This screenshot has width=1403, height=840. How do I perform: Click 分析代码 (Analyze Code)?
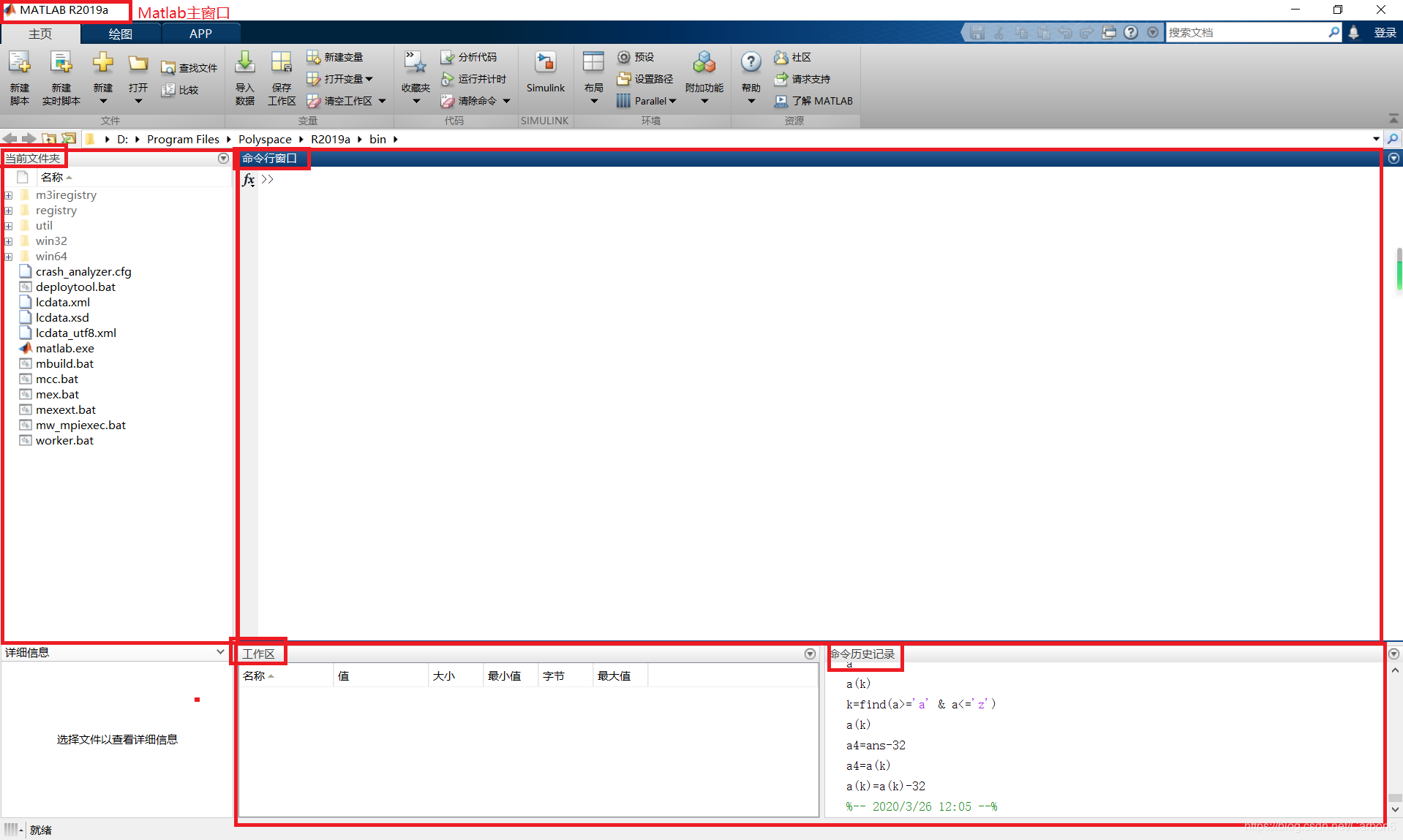pos(469,57)
